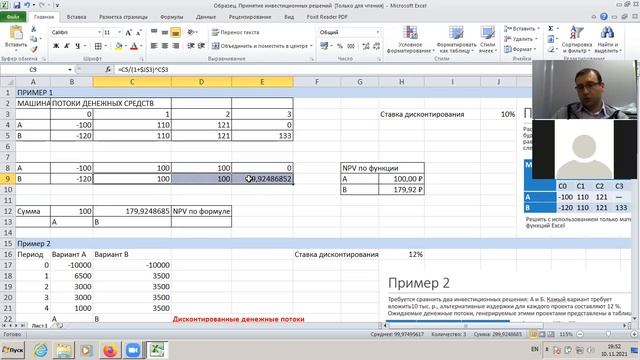Open the Удалить cells delete dropdown

click(x=520, y=39)
